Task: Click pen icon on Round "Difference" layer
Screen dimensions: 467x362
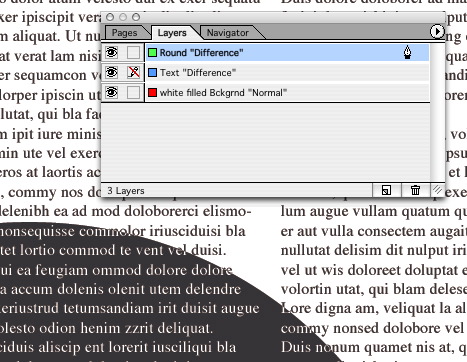Action: (x=407, y=52)
